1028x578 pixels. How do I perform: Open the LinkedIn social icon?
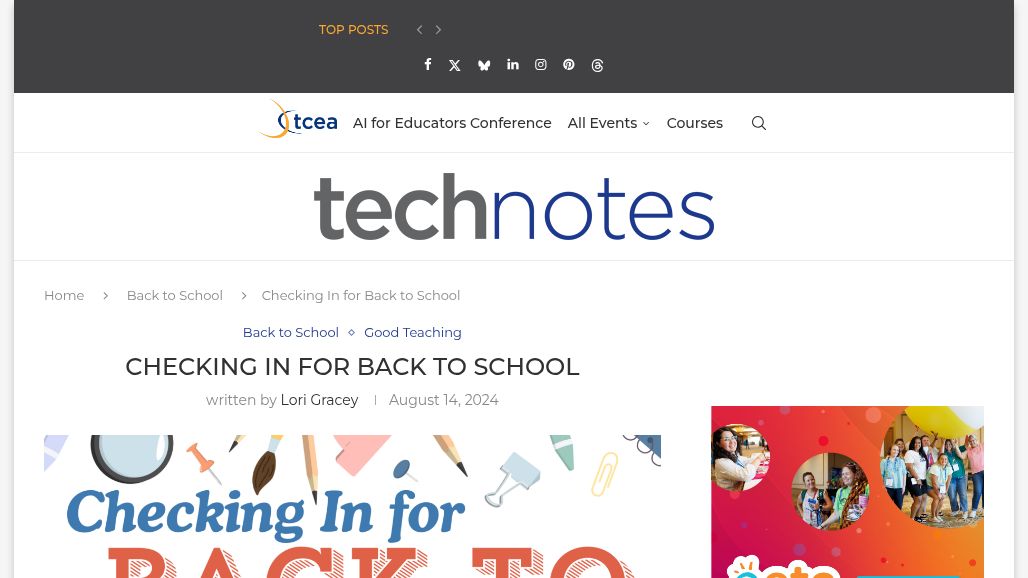pos(513,65)
